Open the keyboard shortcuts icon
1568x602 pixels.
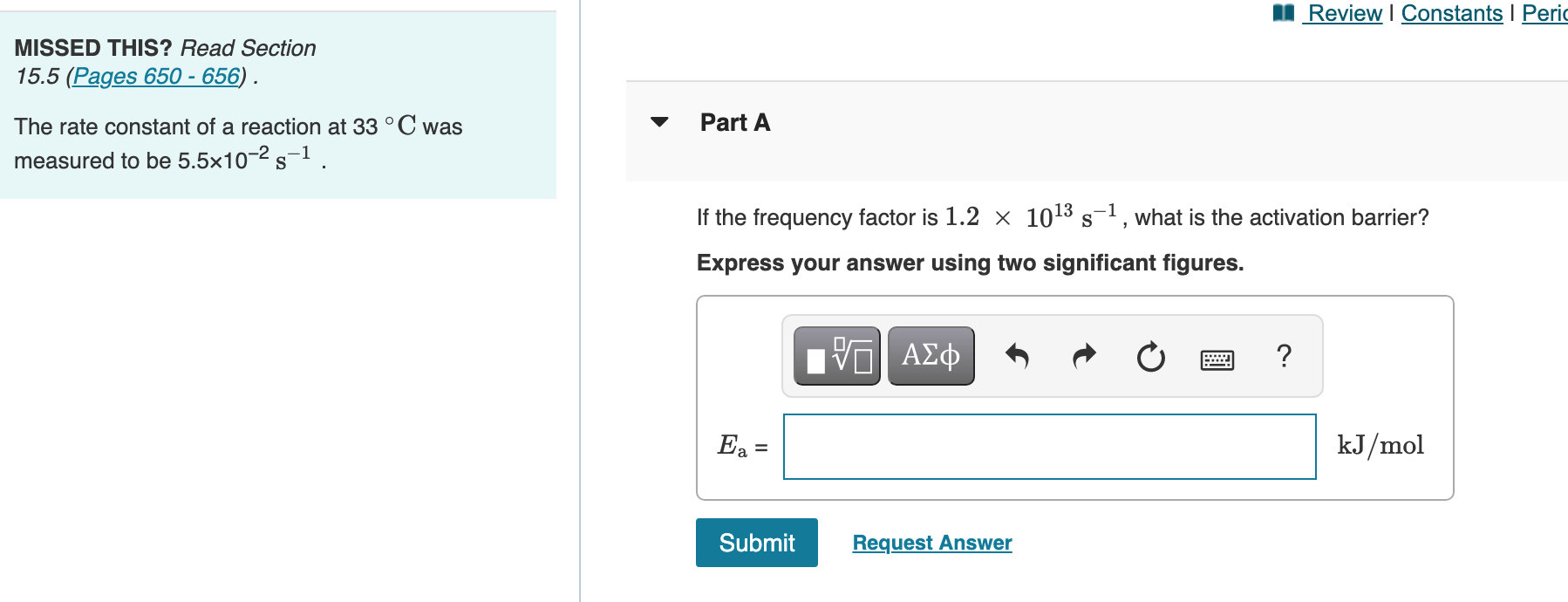click(1216, 358)
